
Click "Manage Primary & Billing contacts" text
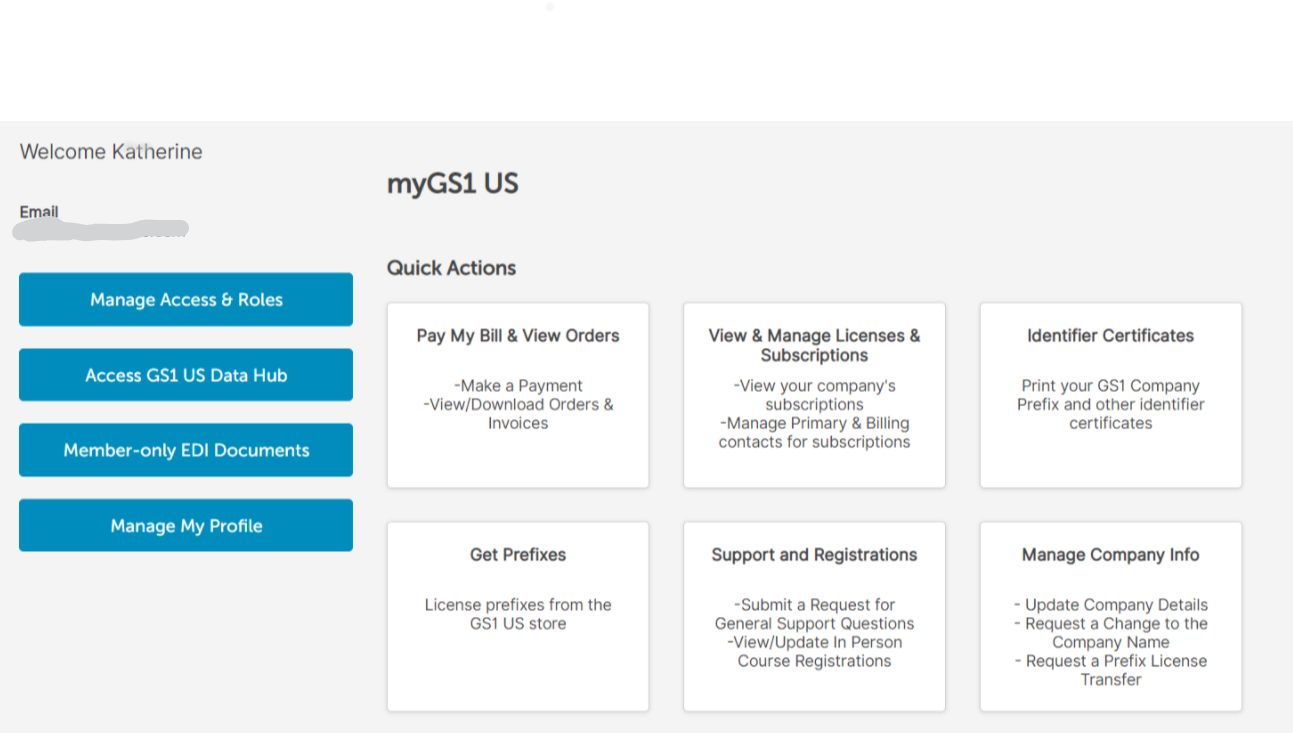(814, 433)
